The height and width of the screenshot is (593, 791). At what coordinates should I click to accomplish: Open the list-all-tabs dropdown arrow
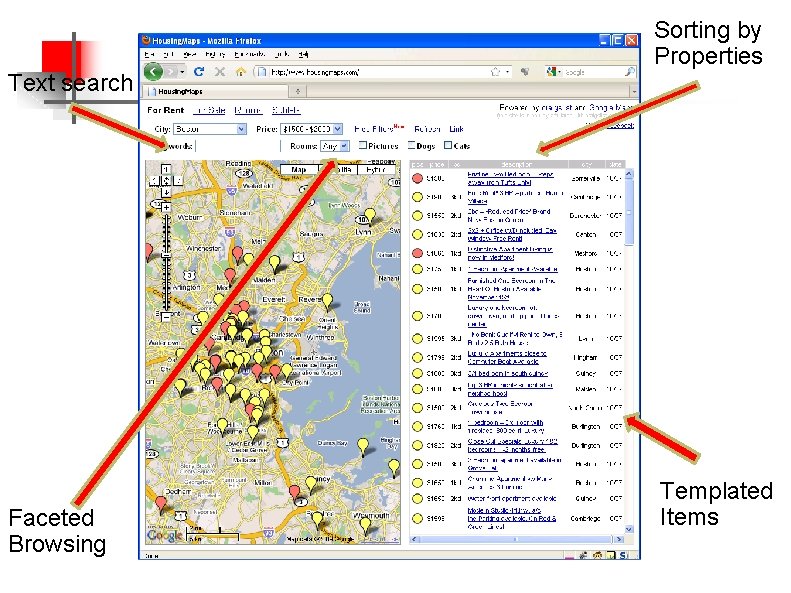(x=634, y=92)
